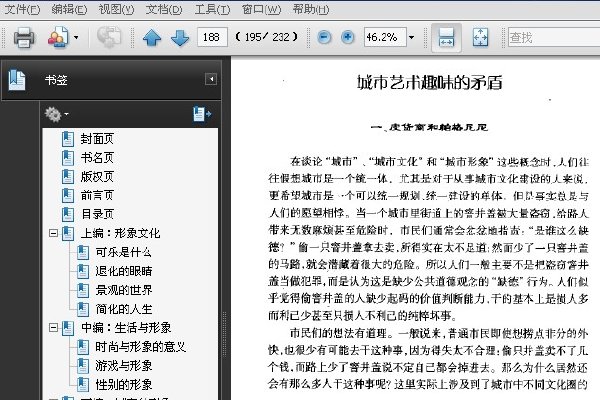The width and height of the screenshot is (600, 400).
Task: Open the 工具(T) menu
Action: (212, 9)
